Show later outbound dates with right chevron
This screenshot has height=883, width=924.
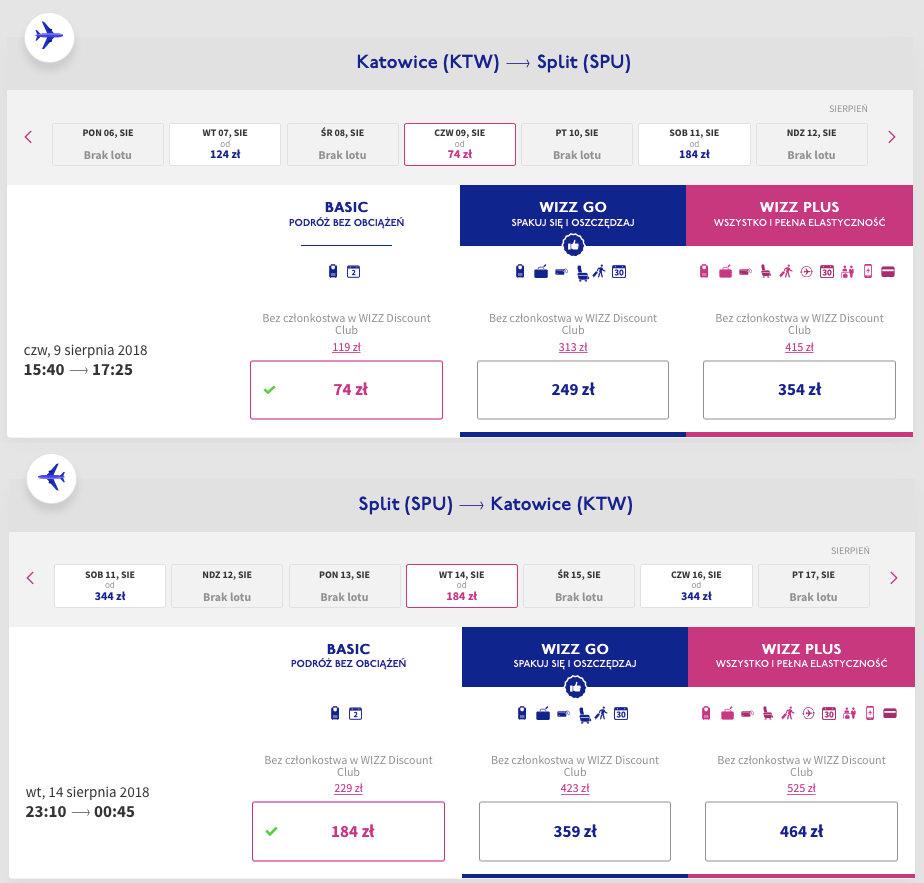[892, 137]
